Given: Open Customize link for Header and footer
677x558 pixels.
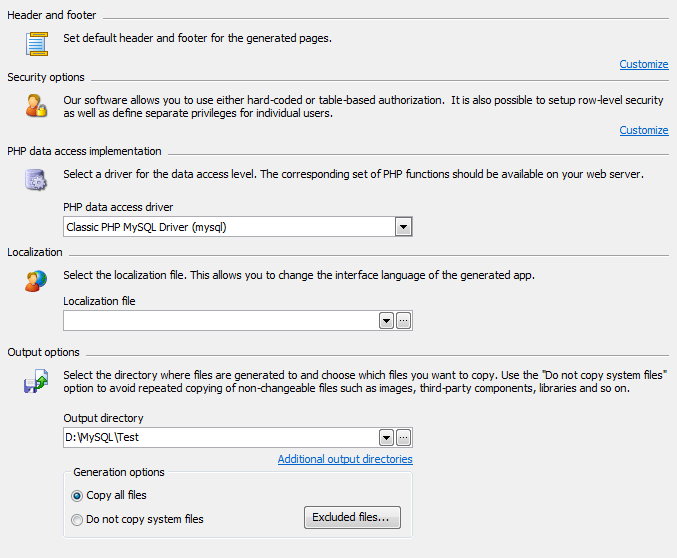Looking at the screenshot, I should click(644, 64).
